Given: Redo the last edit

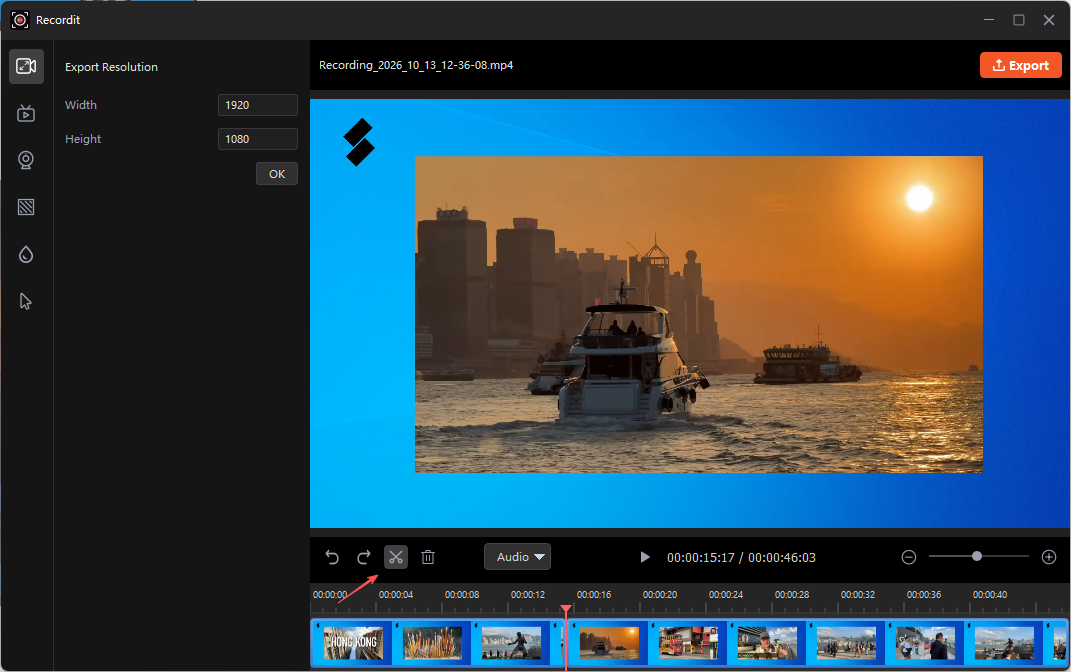Looking at the screenshot, I should click(364, 557).
